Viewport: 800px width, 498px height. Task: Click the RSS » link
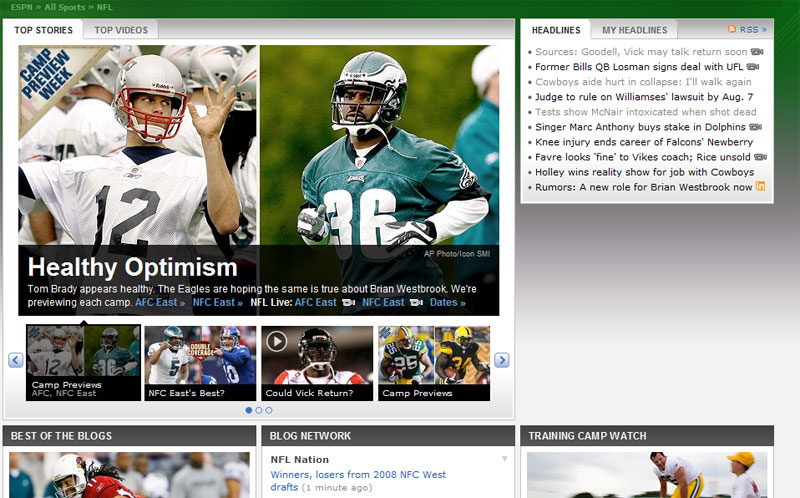pos(753,30)
